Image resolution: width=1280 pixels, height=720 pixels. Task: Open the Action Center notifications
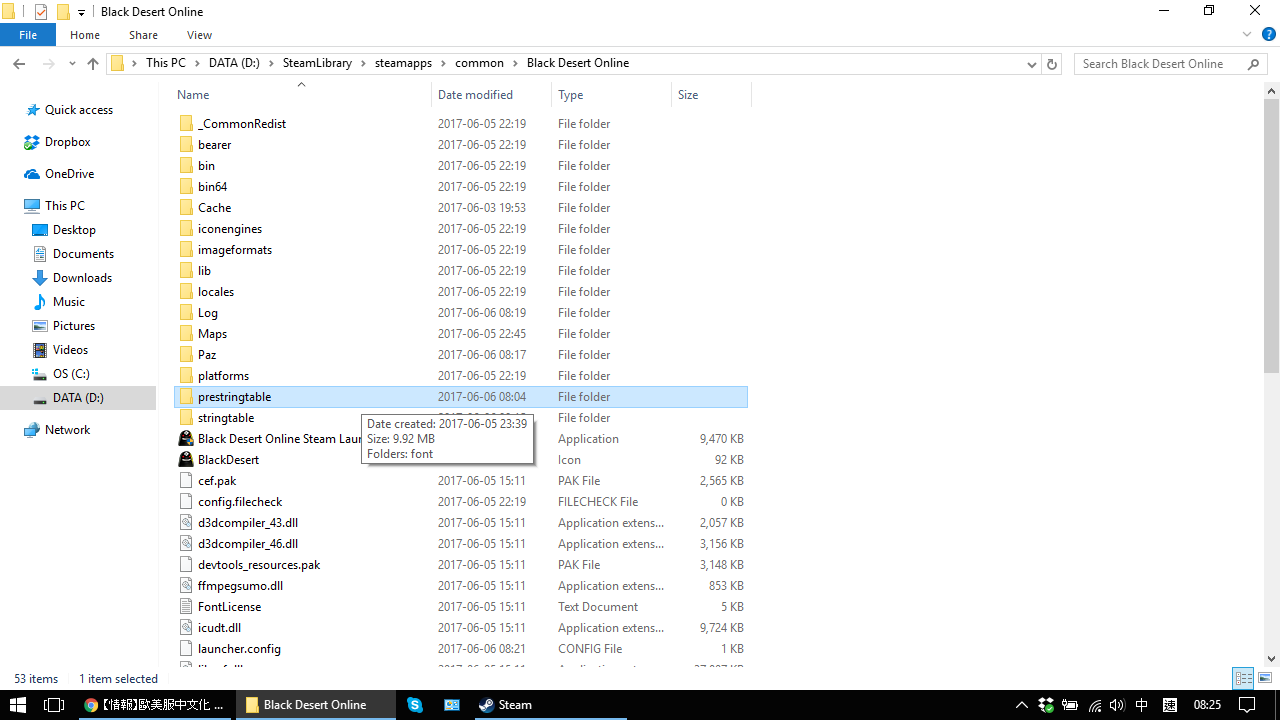pos(1246,705)
